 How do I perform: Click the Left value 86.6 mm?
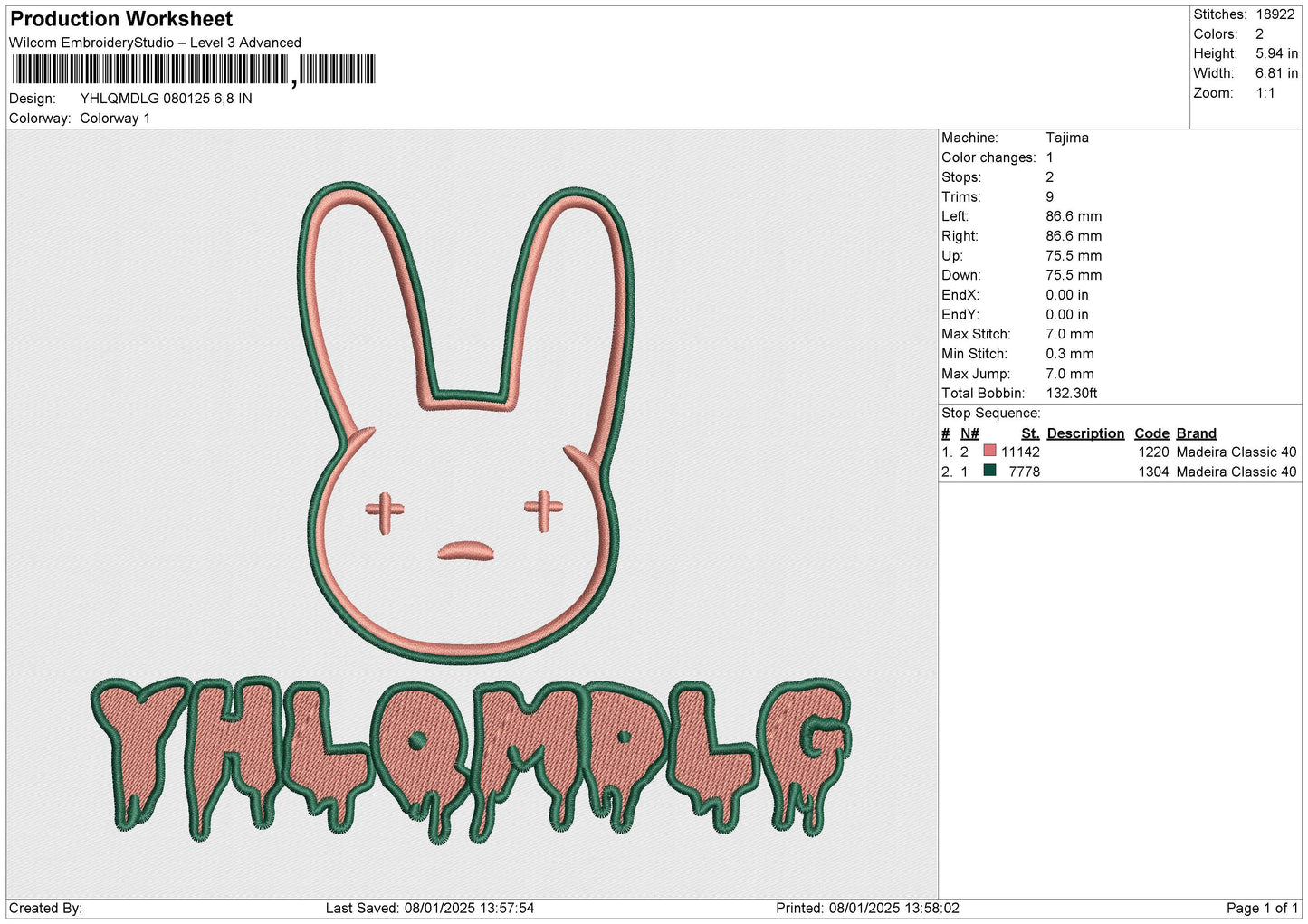tap(1074, 216)
